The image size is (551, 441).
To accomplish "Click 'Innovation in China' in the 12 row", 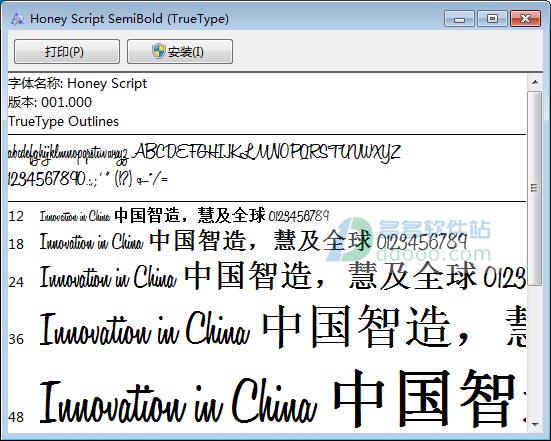I will pos(75,216).
